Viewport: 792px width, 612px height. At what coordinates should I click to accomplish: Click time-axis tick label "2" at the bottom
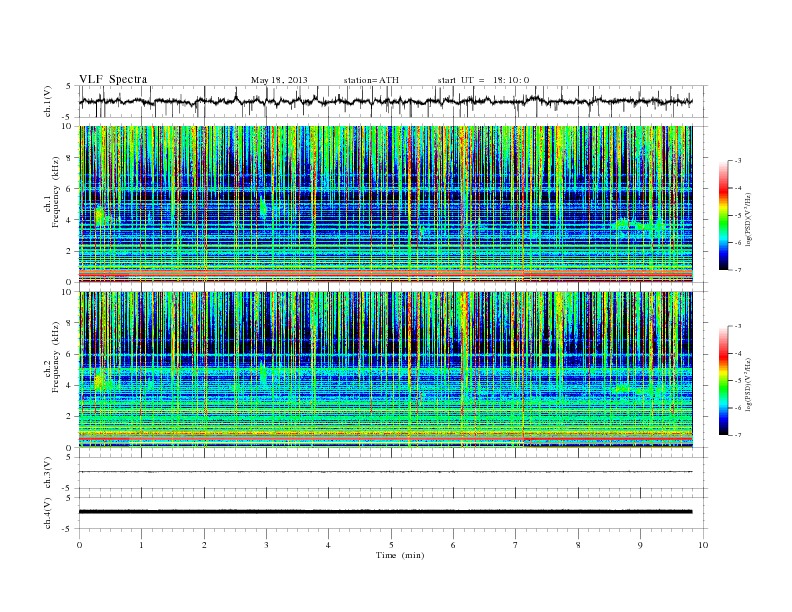coord(204,545)
